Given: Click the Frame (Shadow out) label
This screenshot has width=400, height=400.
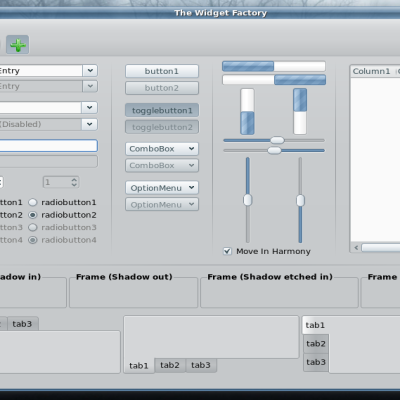Looking at the screenshot, I should 124,277.
